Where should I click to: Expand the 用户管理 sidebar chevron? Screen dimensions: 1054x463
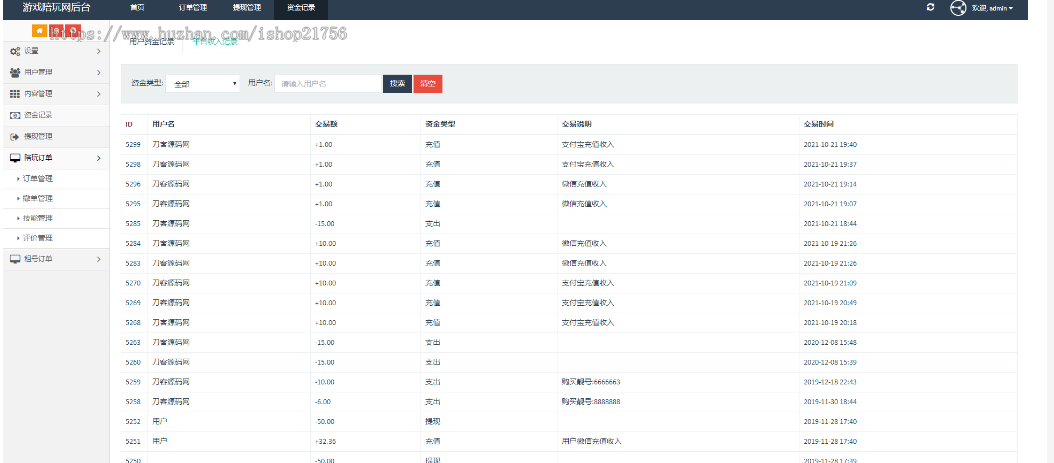[x=99, y=73]
